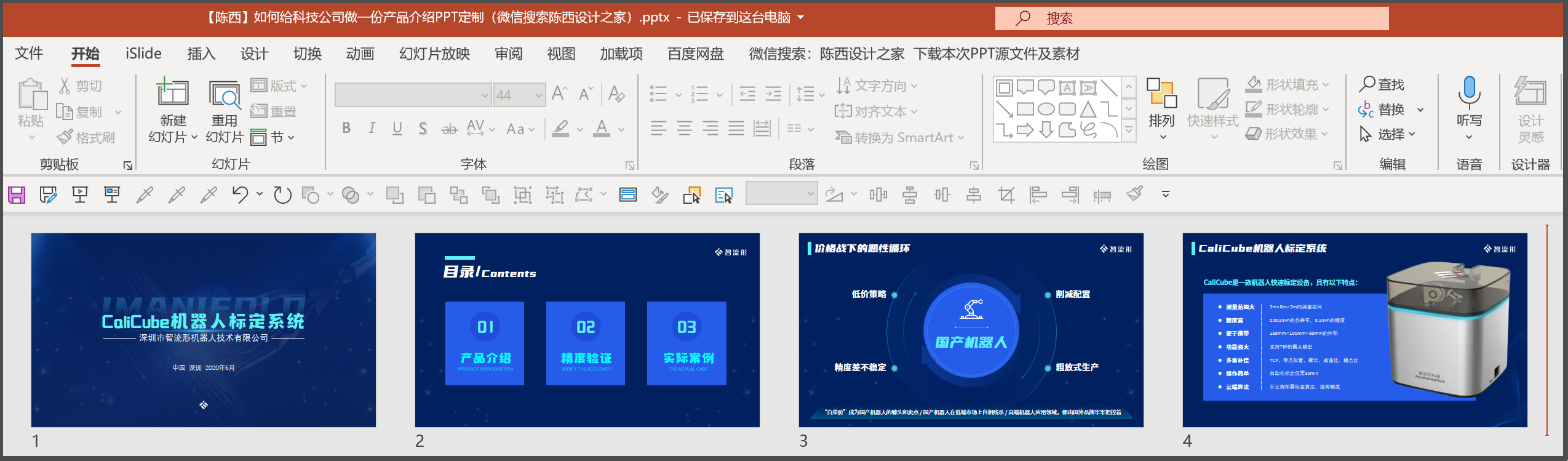Viewport: 1568px width, 461px height.
Task: Apply the text highlight color pen
Action: (x=560, y=129)
